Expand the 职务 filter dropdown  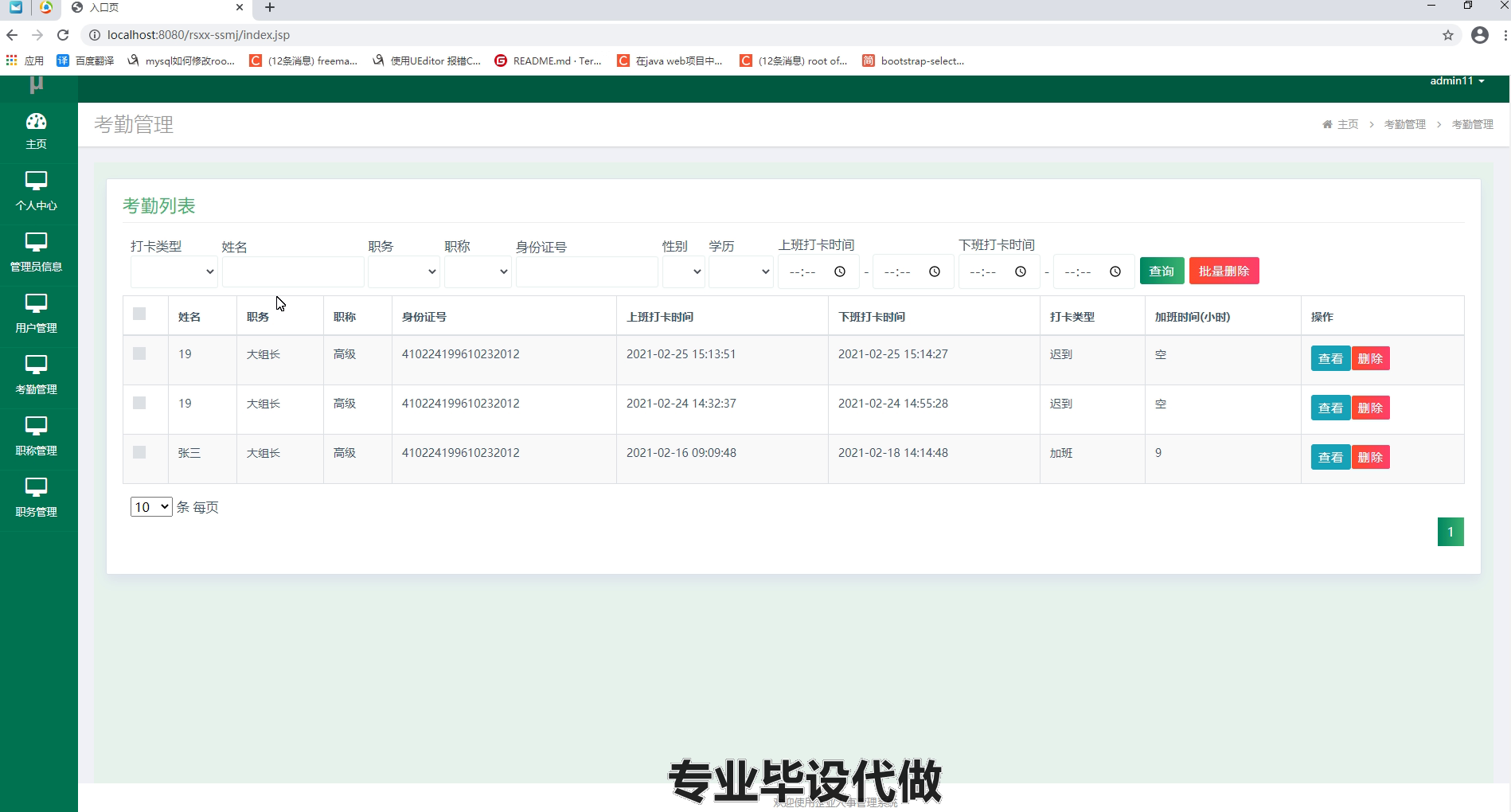[404, 271]
